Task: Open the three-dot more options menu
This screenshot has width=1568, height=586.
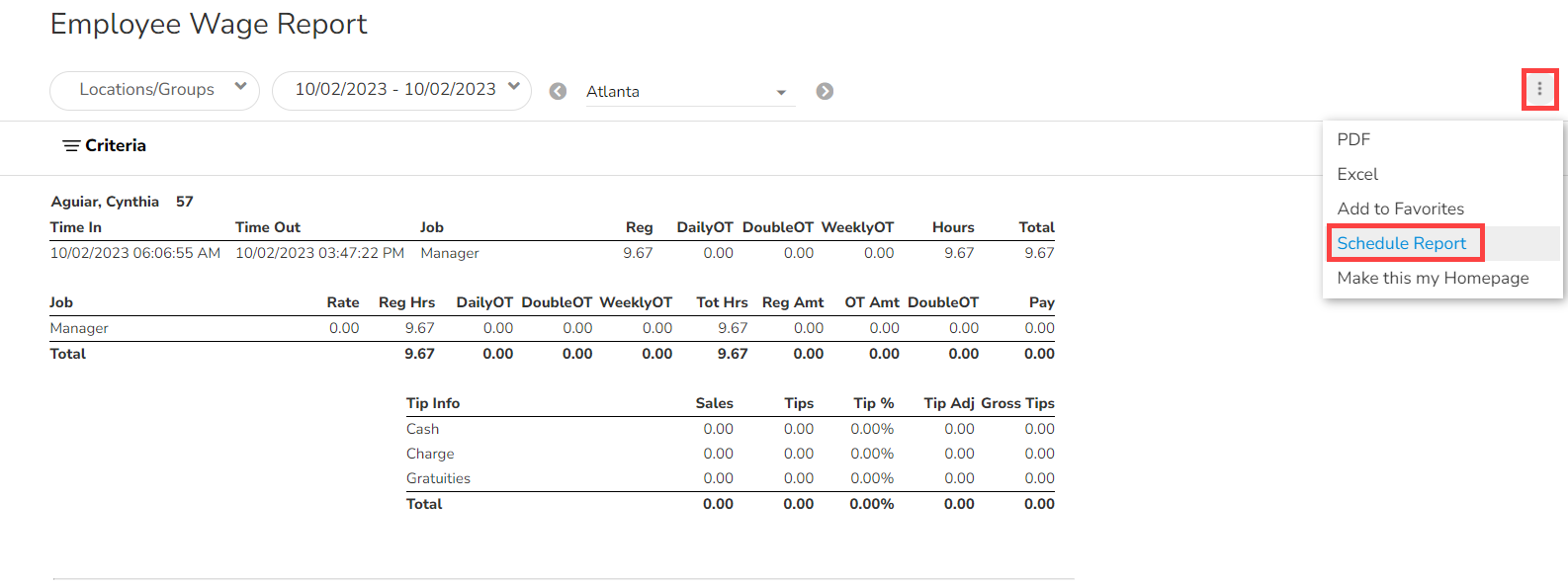Action: point(1539,89)
